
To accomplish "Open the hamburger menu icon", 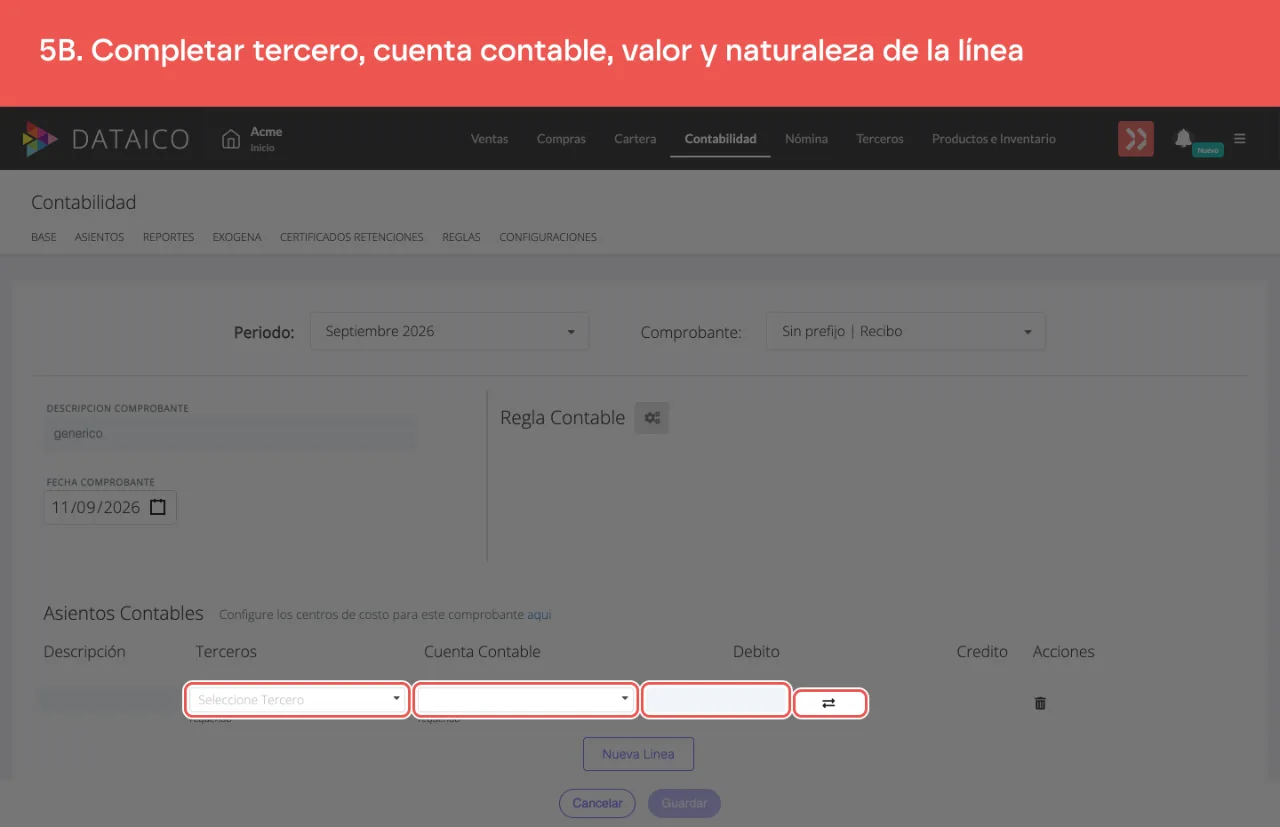I will click(x=1240, y=139).
